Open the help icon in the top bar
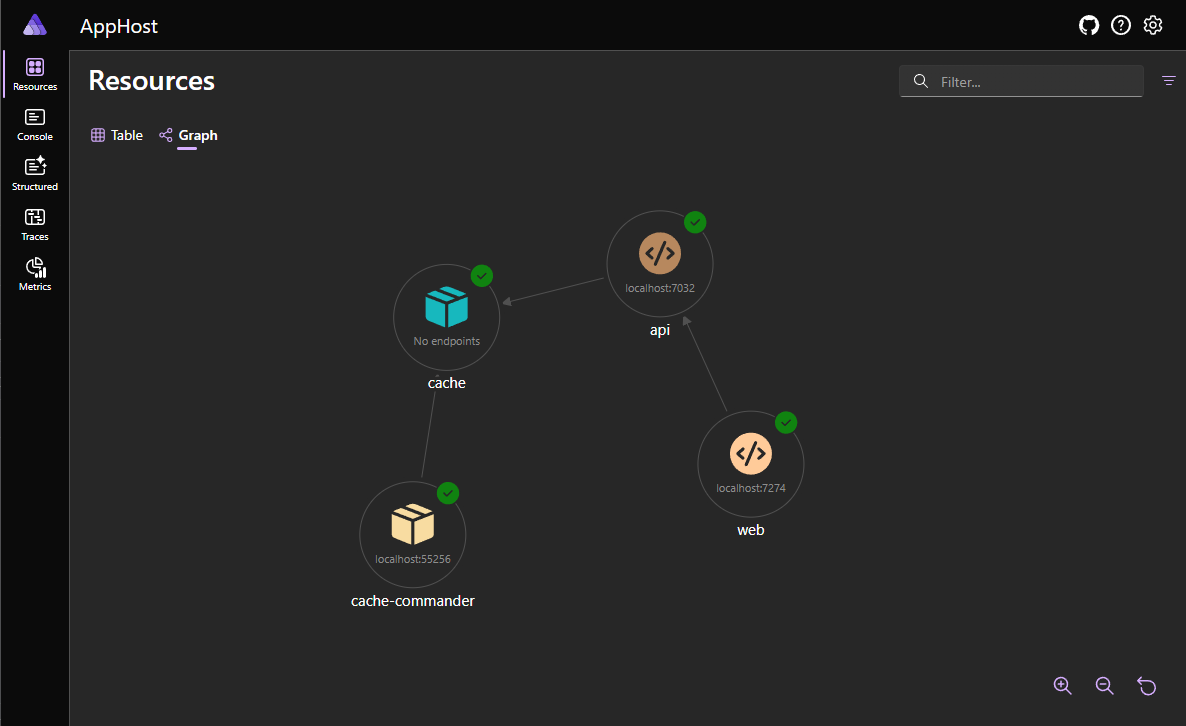Viewport: 1186px width, 726px height. 1121,25
